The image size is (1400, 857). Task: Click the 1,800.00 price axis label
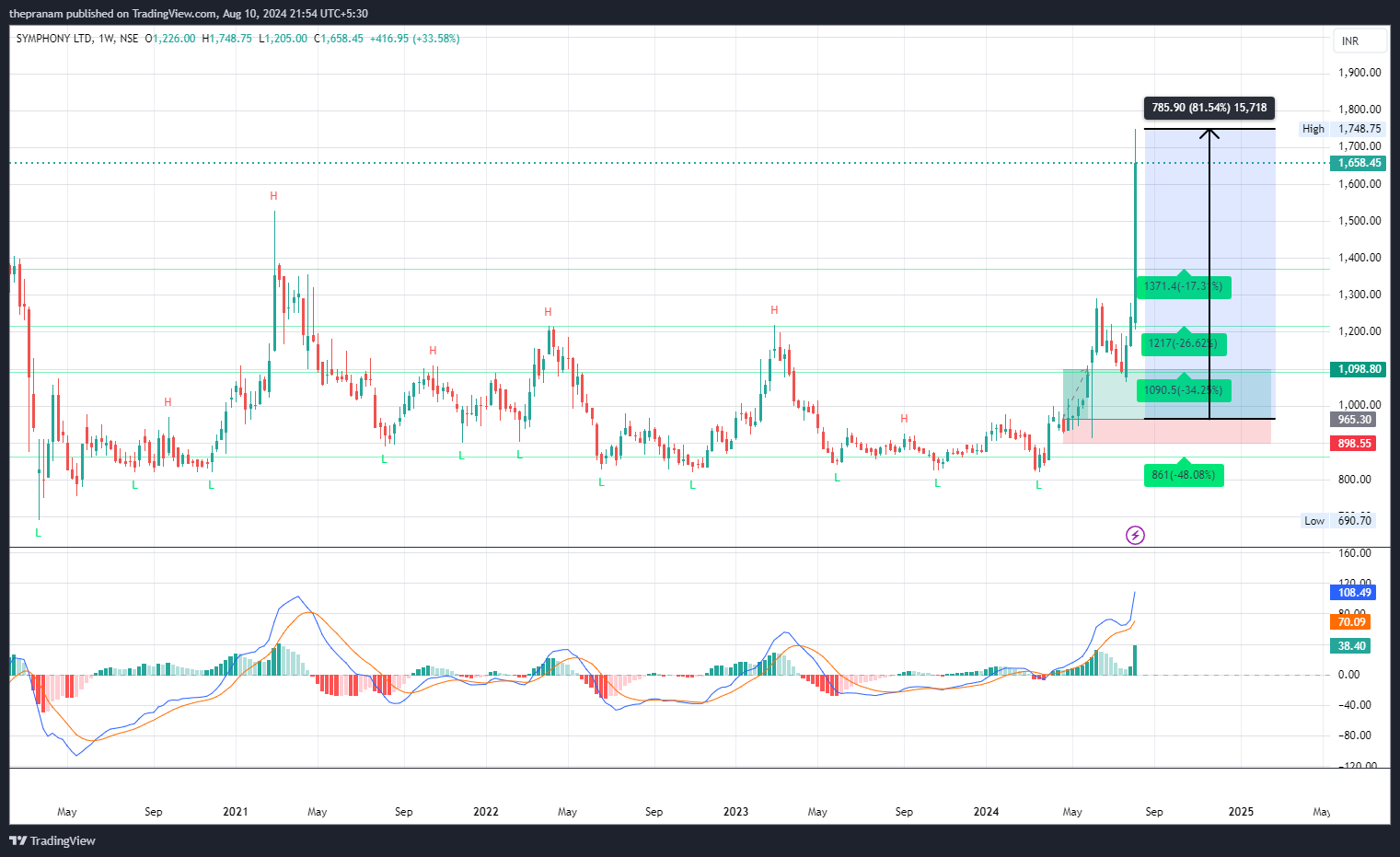pyautogui.click(x=1360, y=110)
